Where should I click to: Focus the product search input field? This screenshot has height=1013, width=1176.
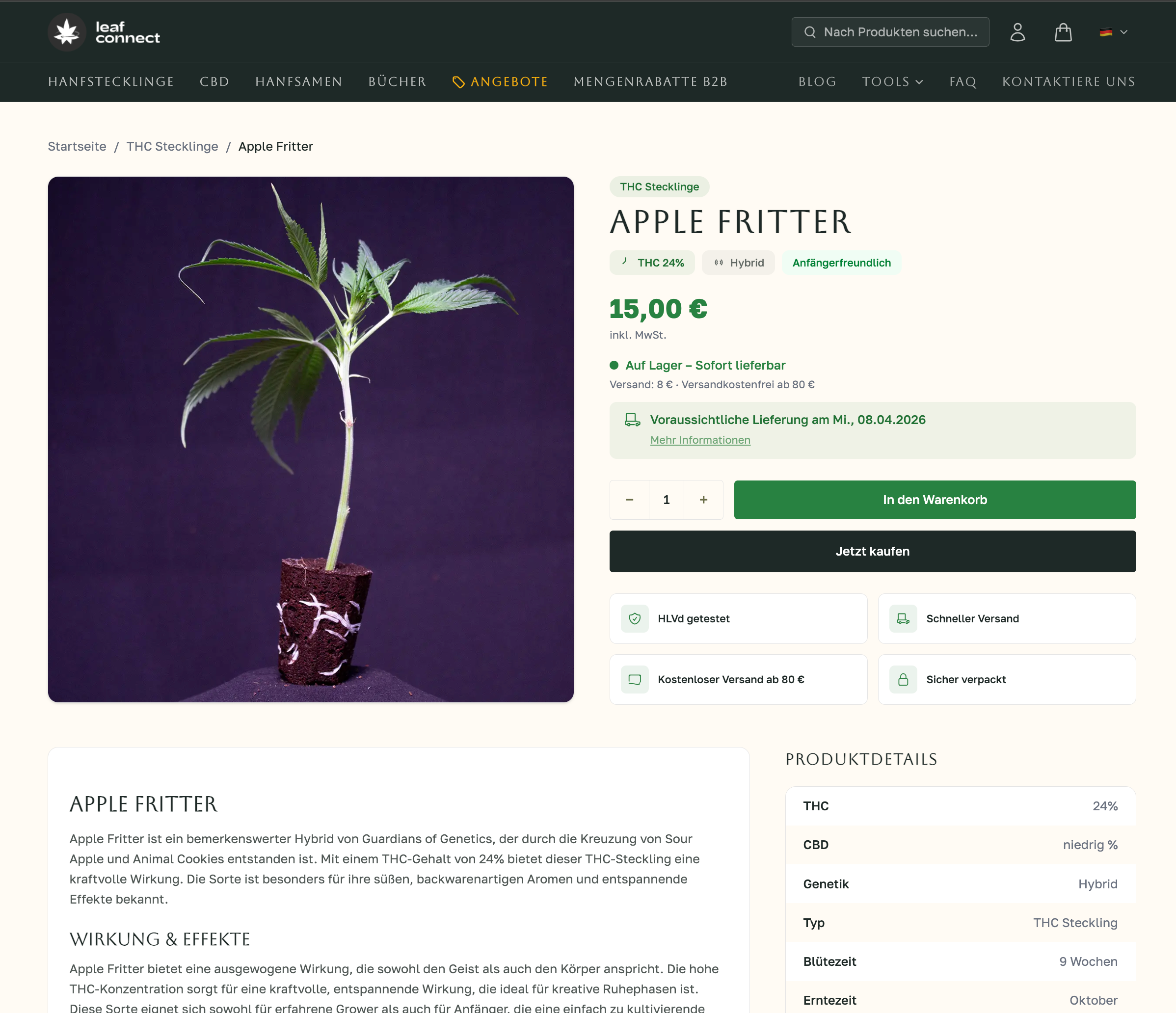(x=900, y=32)
